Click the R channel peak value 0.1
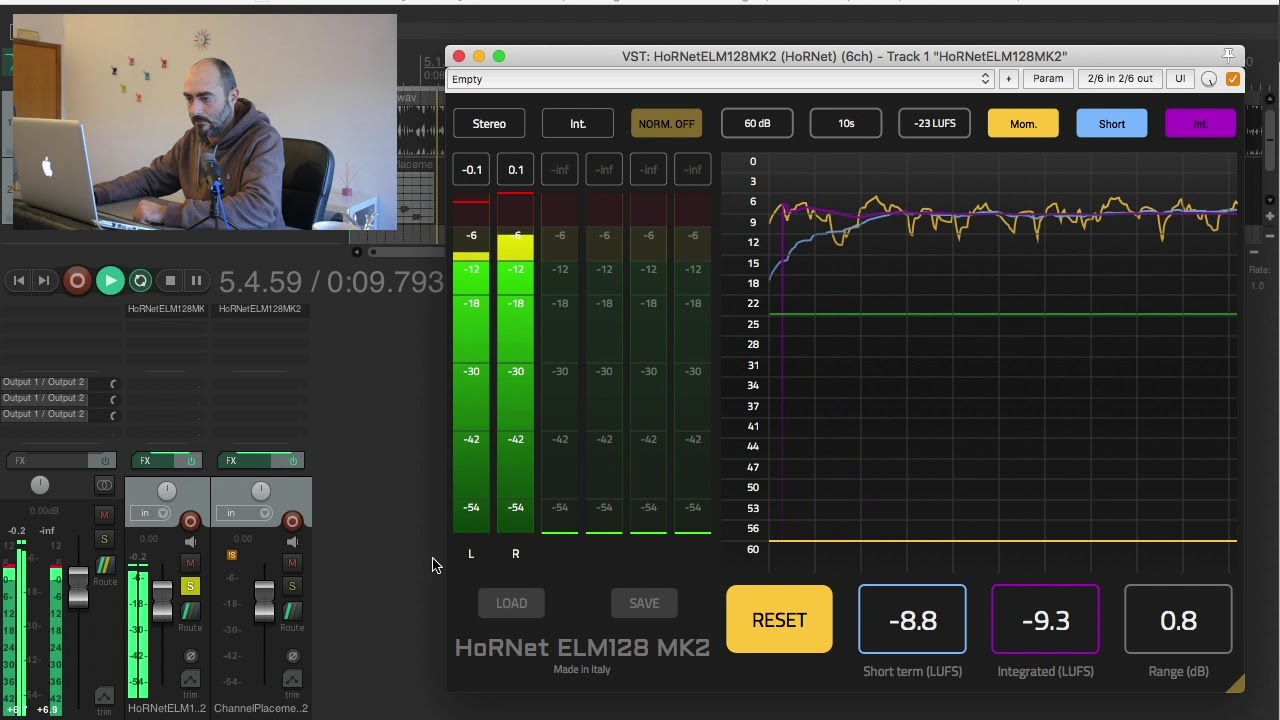Image resolution: width=1280 pixels, height=720 pixels. [x=516, y=170]
